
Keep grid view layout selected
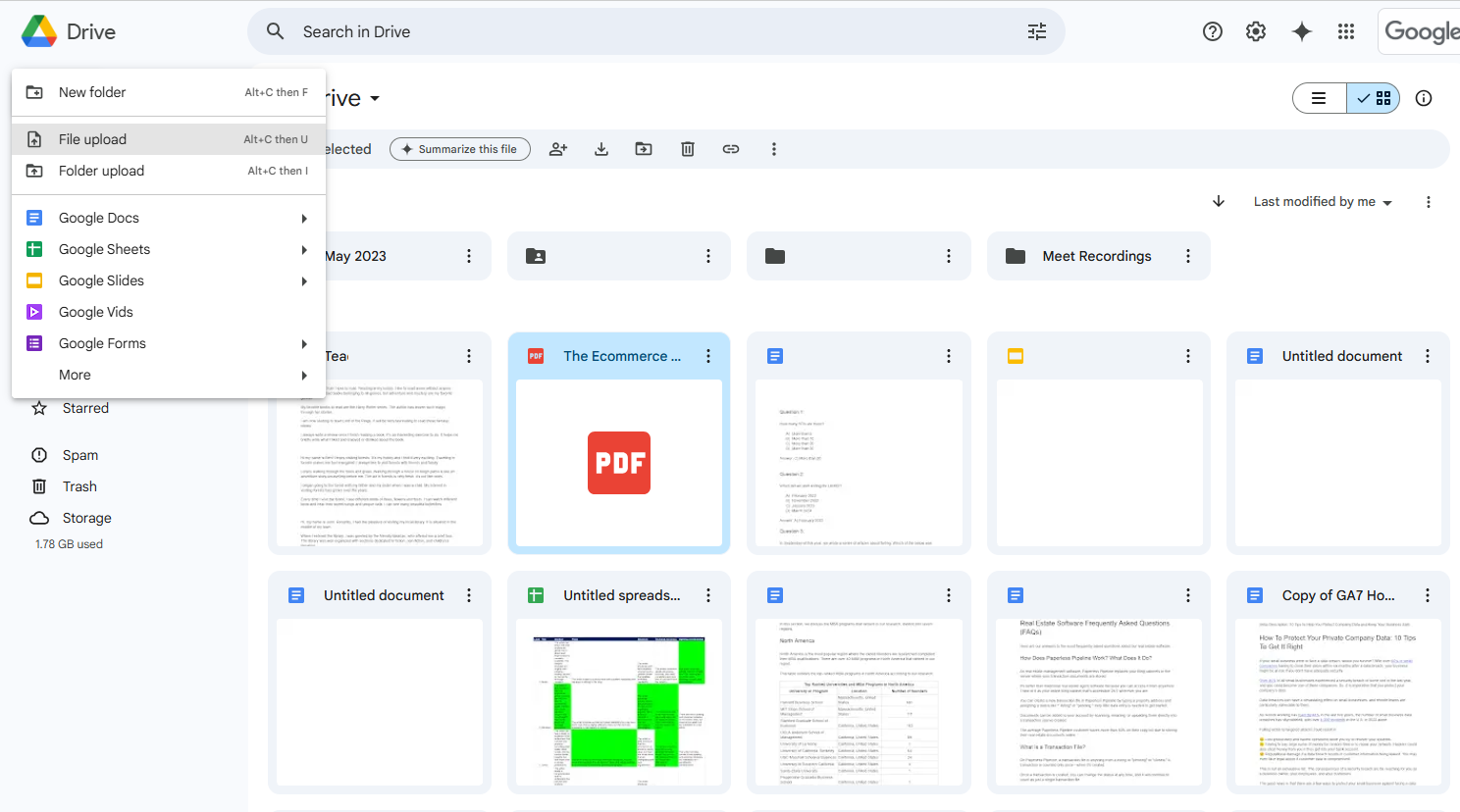click(x=1373, y=98)
